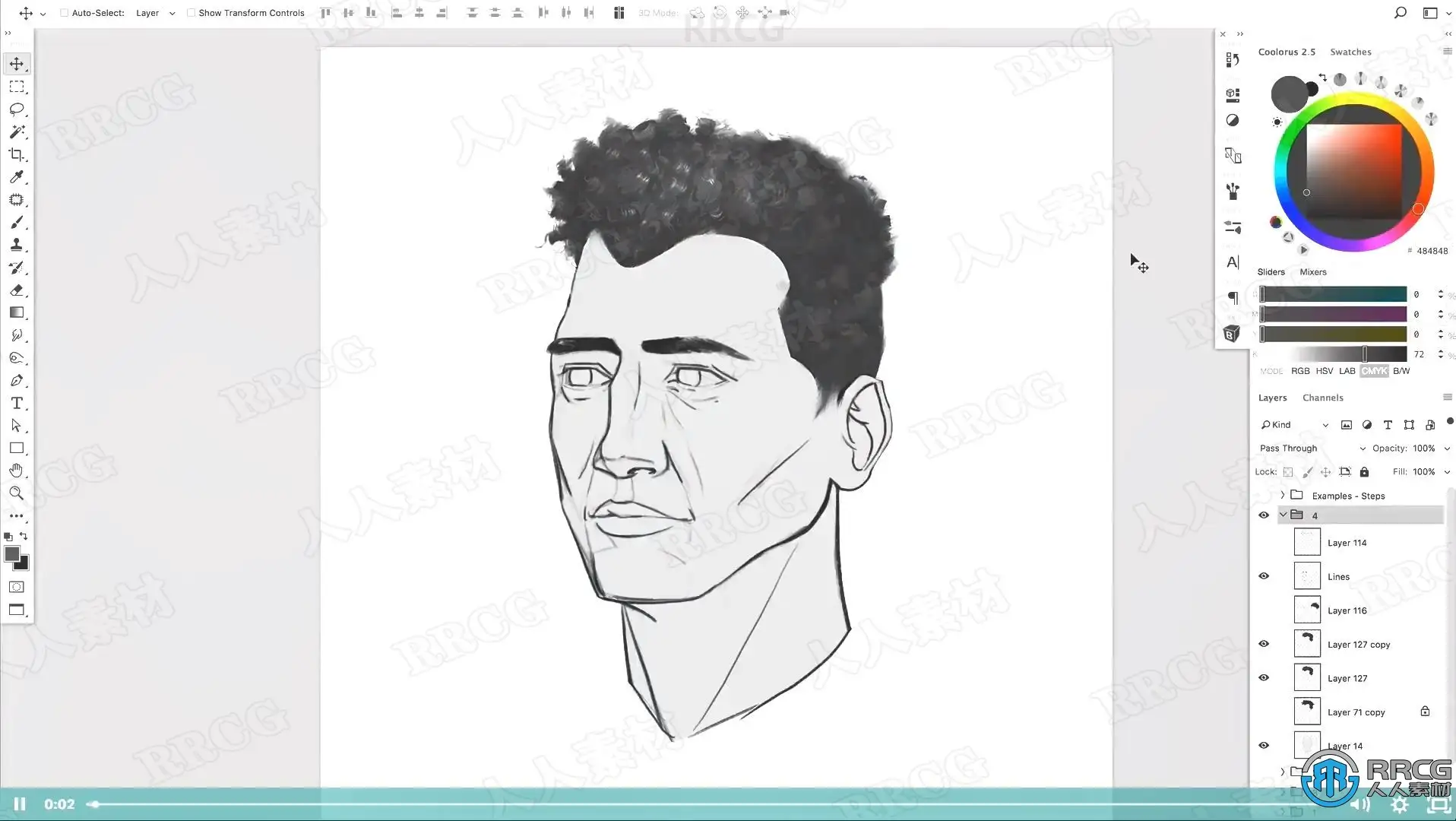Switch to the Swatches tab
This screenshot has height=821, width=1456.
point(1350,52)
